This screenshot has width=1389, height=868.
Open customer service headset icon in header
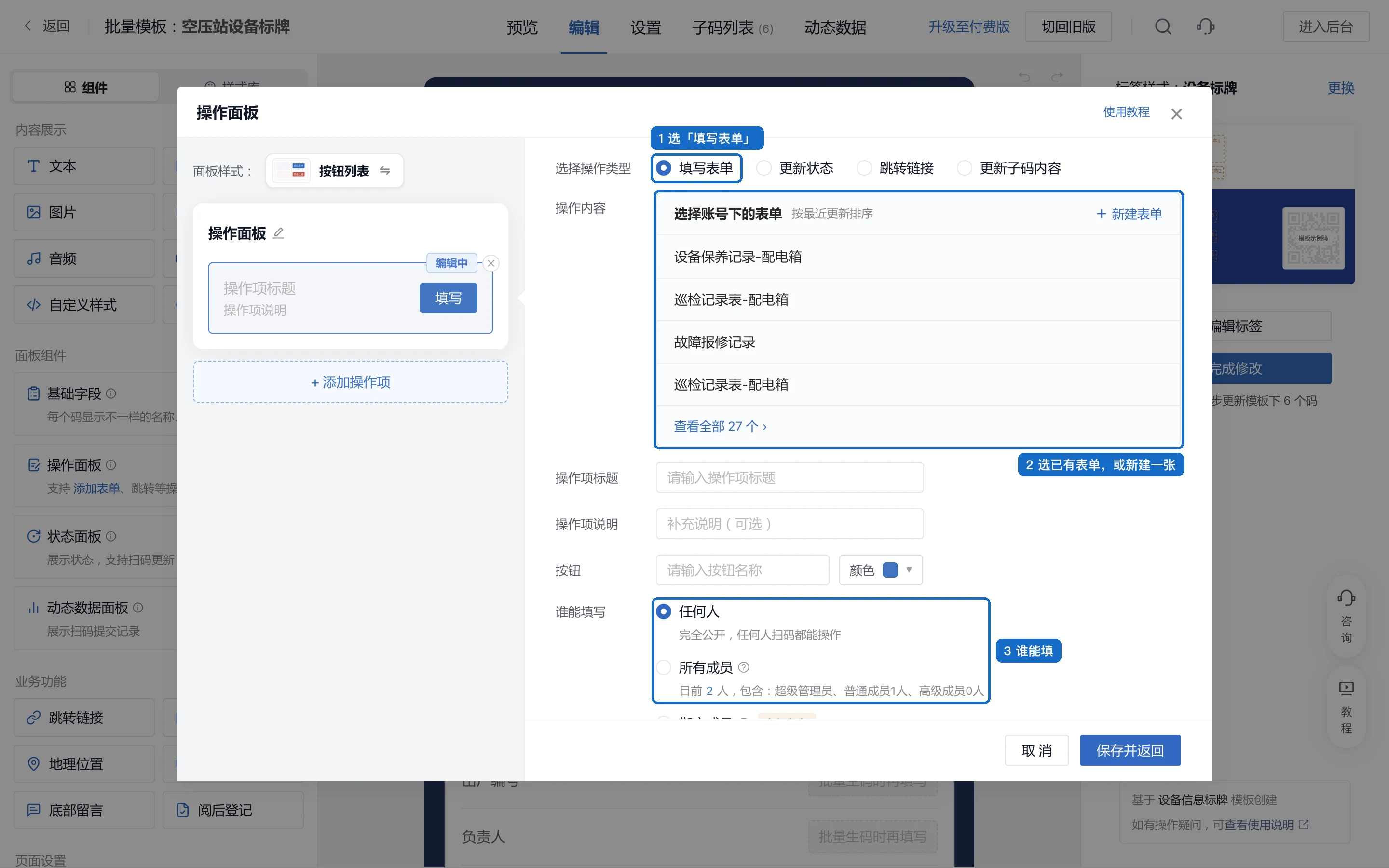click(x=1205, y=27)
